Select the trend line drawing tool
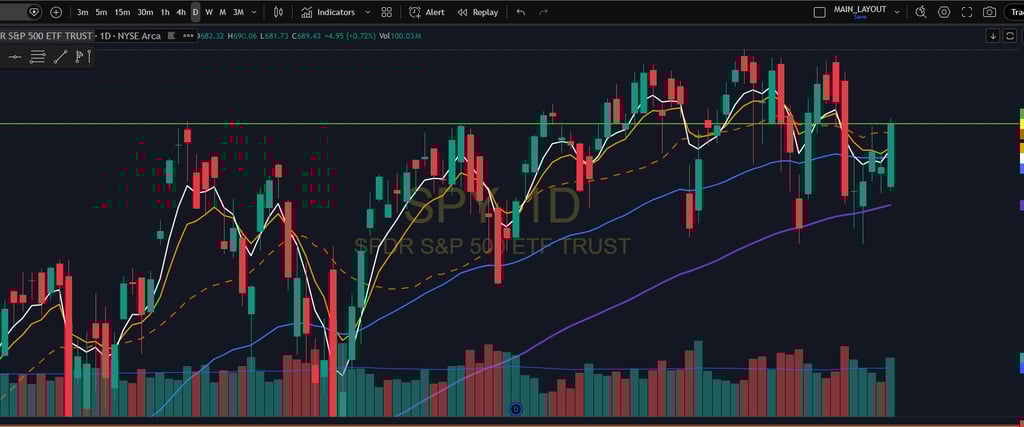Viewport: 1024px width, 427px height. pos(60,57)
